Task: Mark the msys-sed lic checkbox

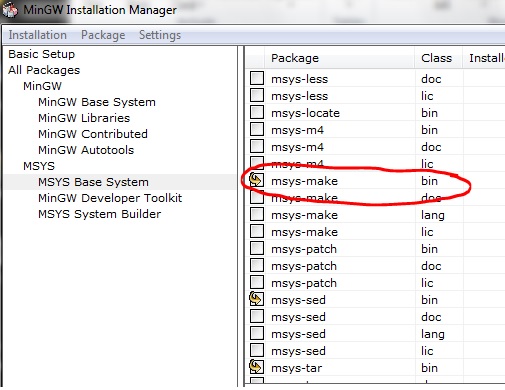Action: 257,350
